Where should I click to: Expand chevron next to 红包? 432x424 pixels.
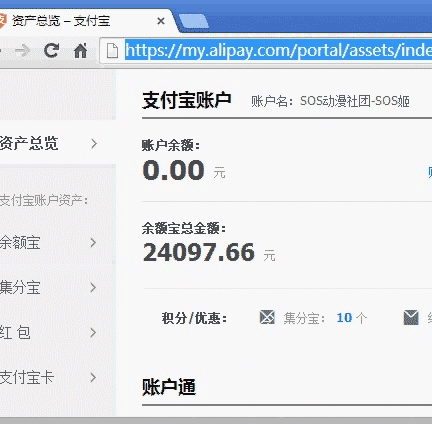tap(94, 332)
